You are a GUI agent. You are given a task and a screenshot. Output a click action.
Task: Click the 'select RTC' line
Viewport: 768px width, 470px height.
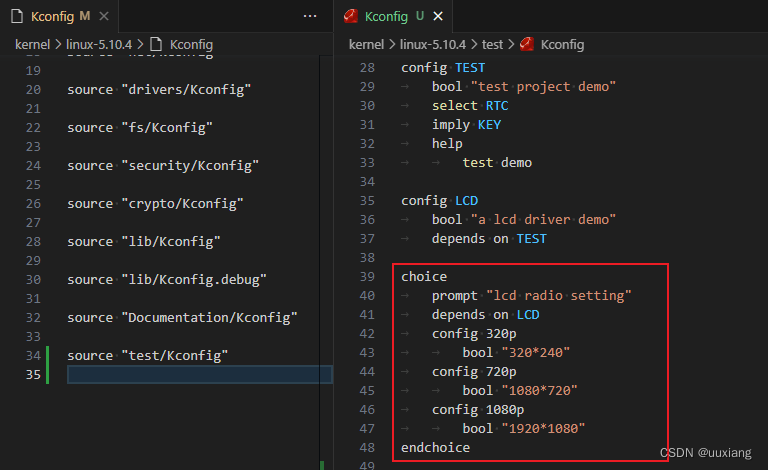click(470, 106)
